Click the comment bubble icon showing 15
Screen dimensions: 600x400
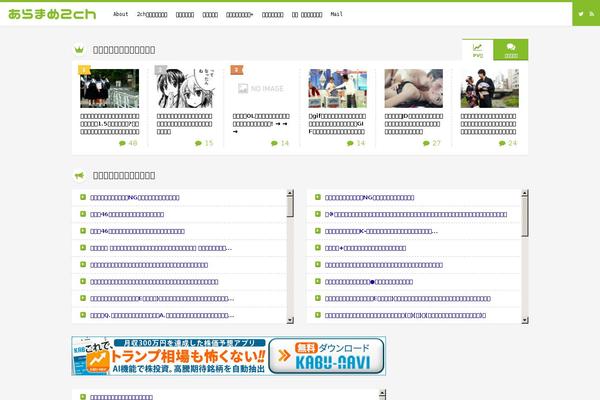pos(198,143)
